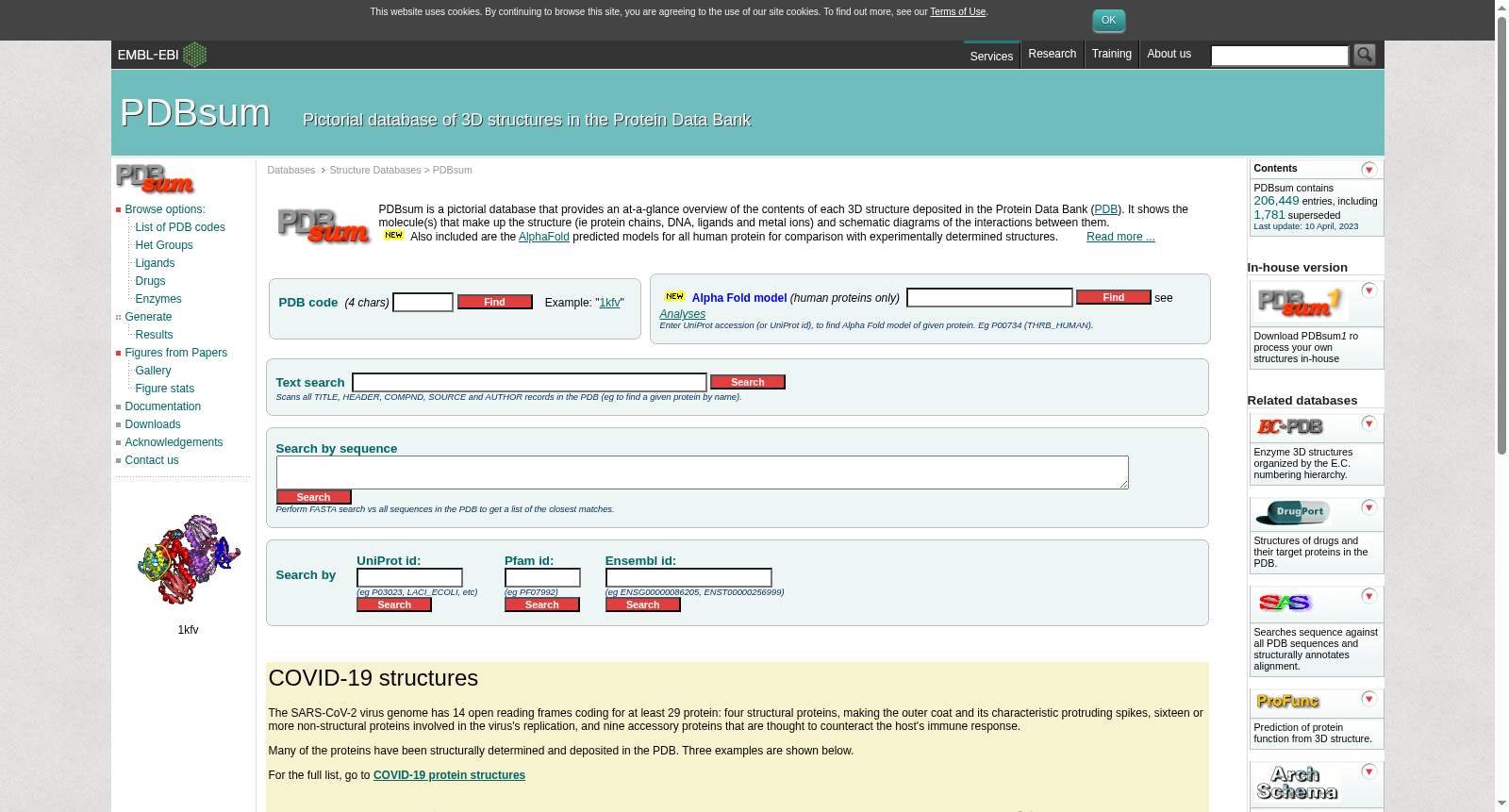The height and width of the screenshot is (812, 1509).
Task: Open the PDBsum1 in-house version logo
Action: pos(1302,303)
